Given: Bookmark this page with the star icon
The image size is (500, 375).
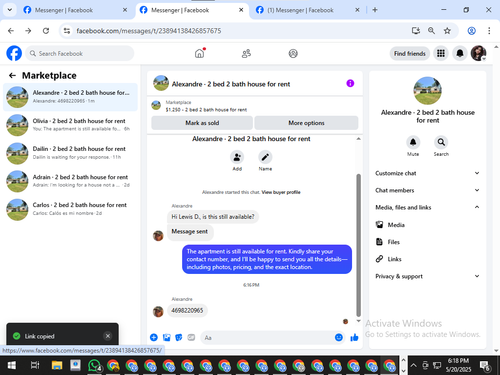Looking at the screenshot, I should pyautogui.click(x=447, y=31).
